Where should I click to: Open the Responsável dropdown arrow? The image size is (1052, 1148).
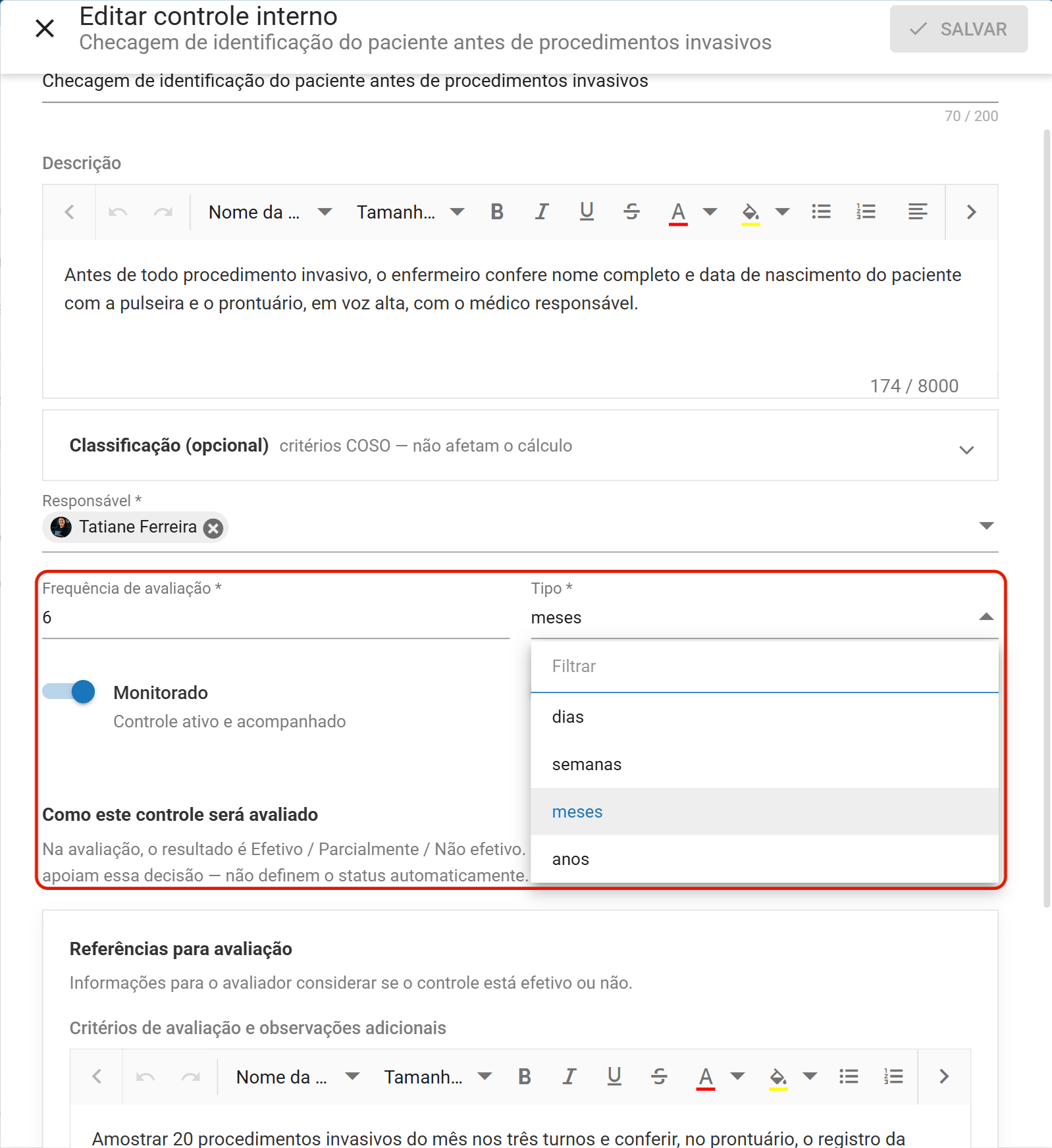[x=986, y=526]
